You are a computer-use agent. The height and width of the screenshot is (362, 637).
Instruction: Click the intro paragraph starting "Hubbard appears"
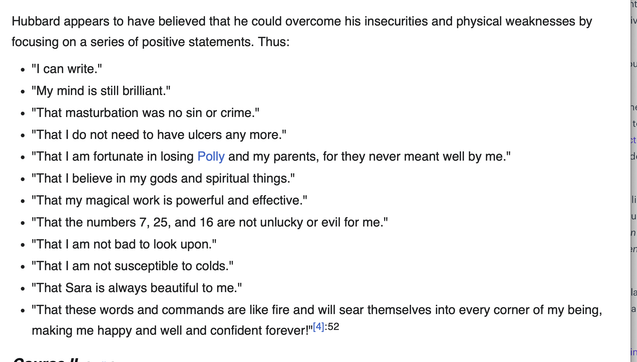coord(302,31)
